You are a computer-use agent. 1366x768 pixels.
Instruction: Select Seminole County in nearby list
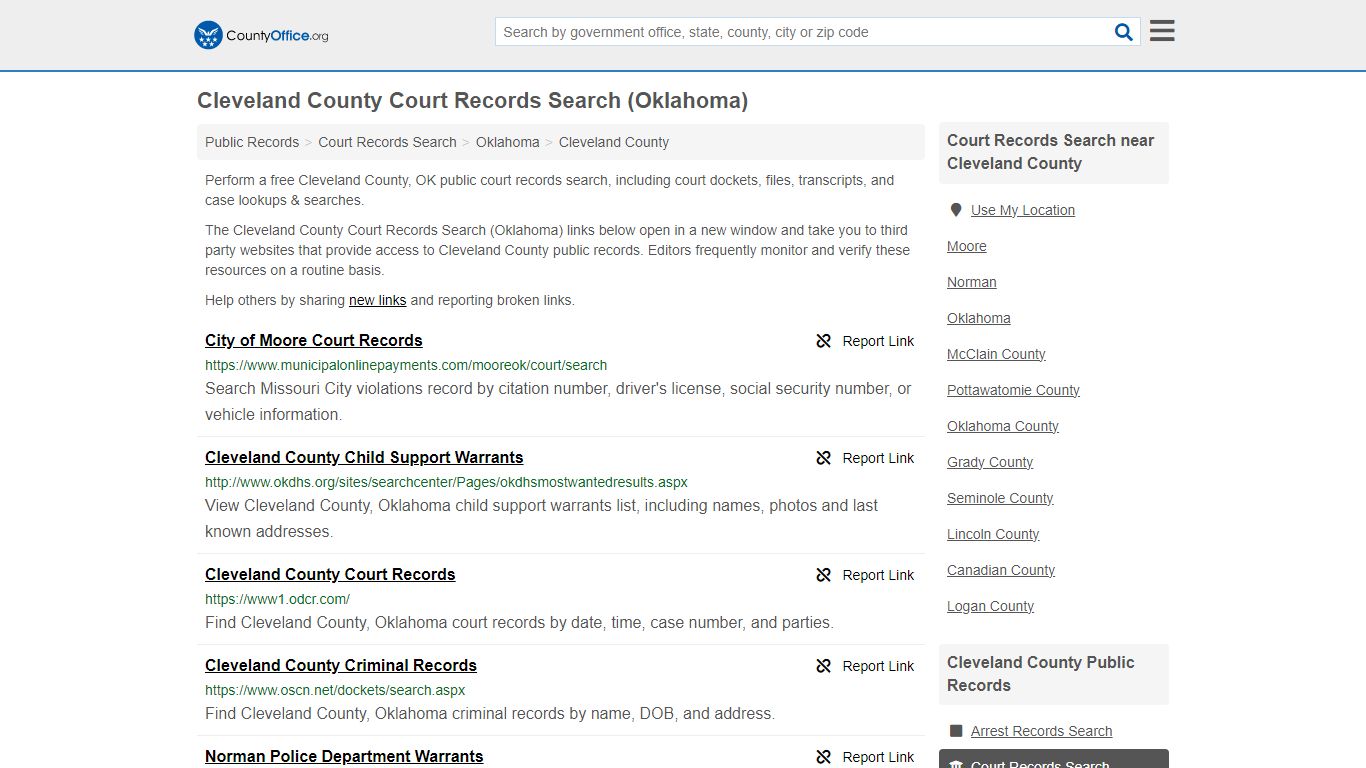1000,498
